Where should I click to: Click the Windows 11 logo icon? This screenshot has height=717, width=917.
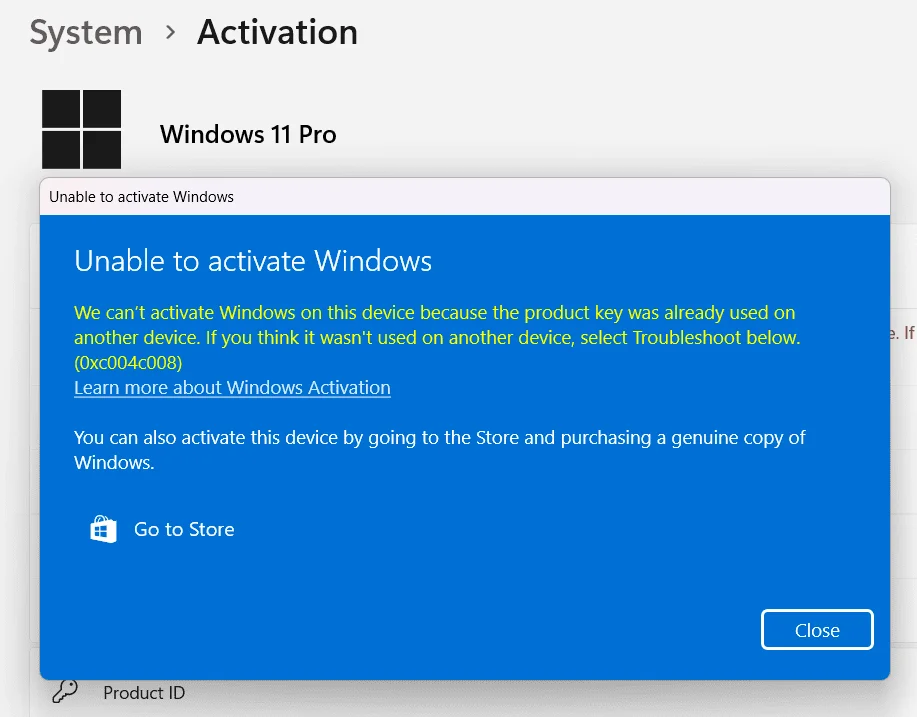pos(81,129)
